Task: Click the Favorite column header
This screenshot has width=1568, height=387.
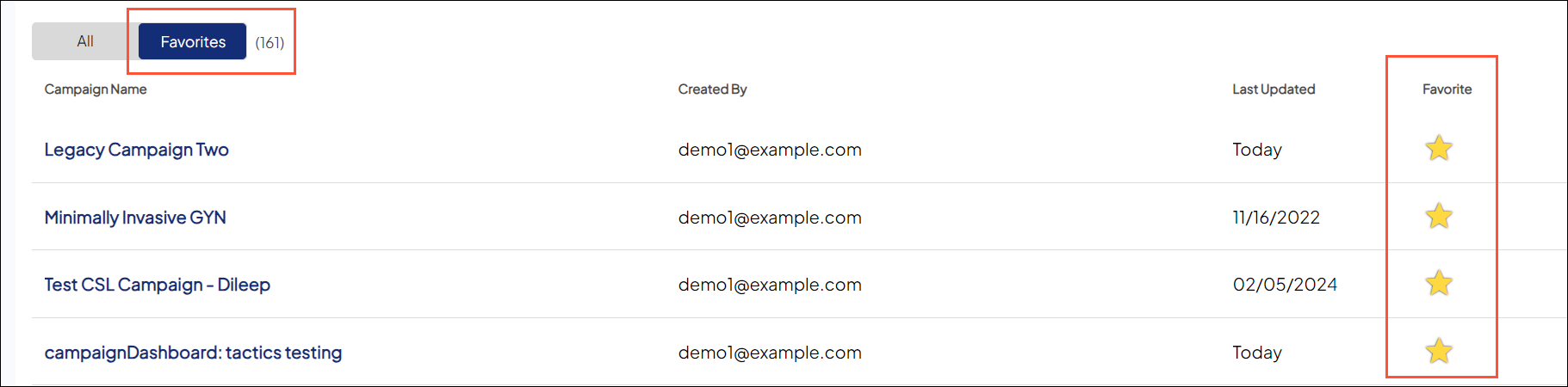Action: 1447,89
